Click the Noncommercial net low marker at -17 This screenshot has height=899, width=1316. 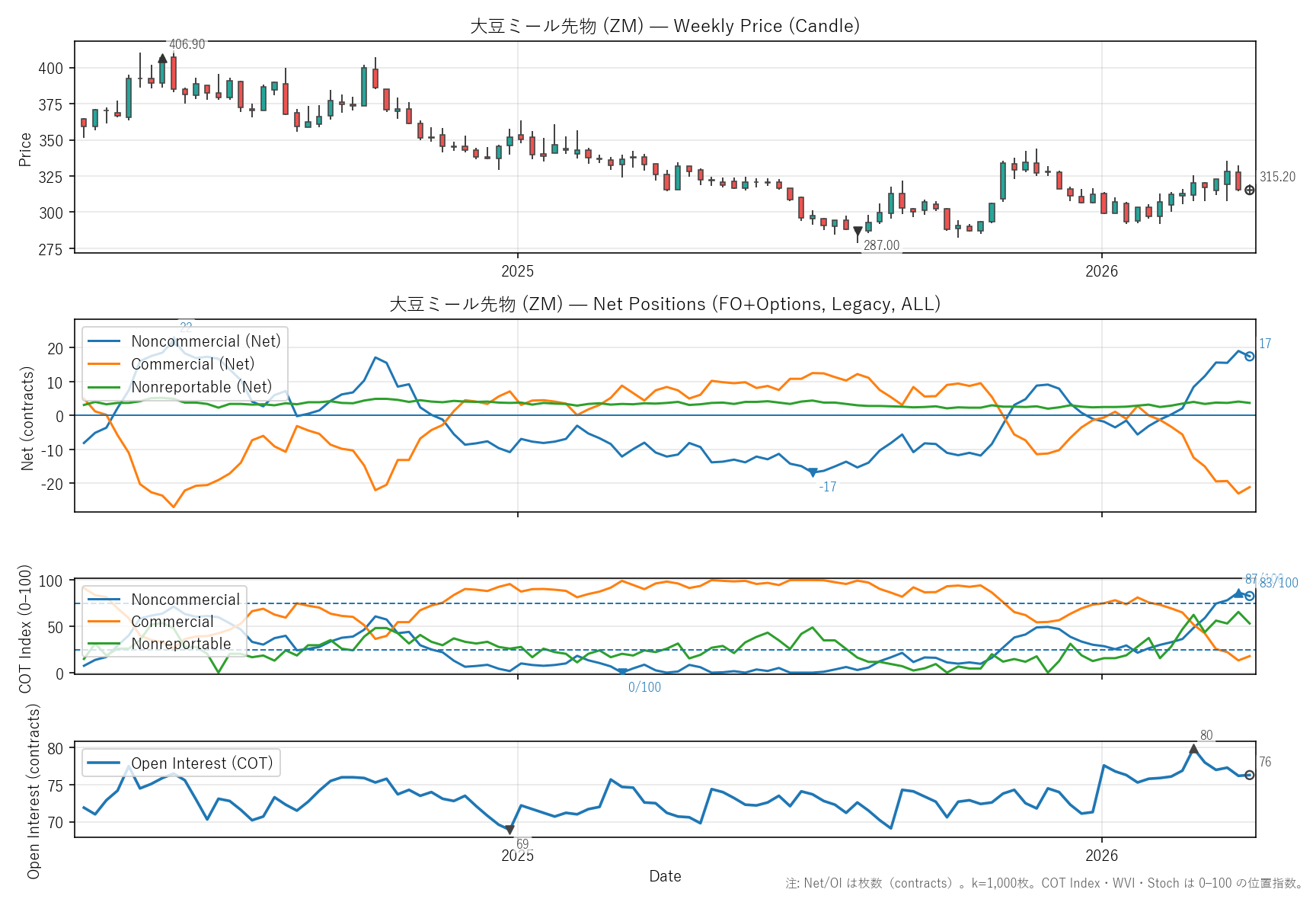click(x=813, y=473)
